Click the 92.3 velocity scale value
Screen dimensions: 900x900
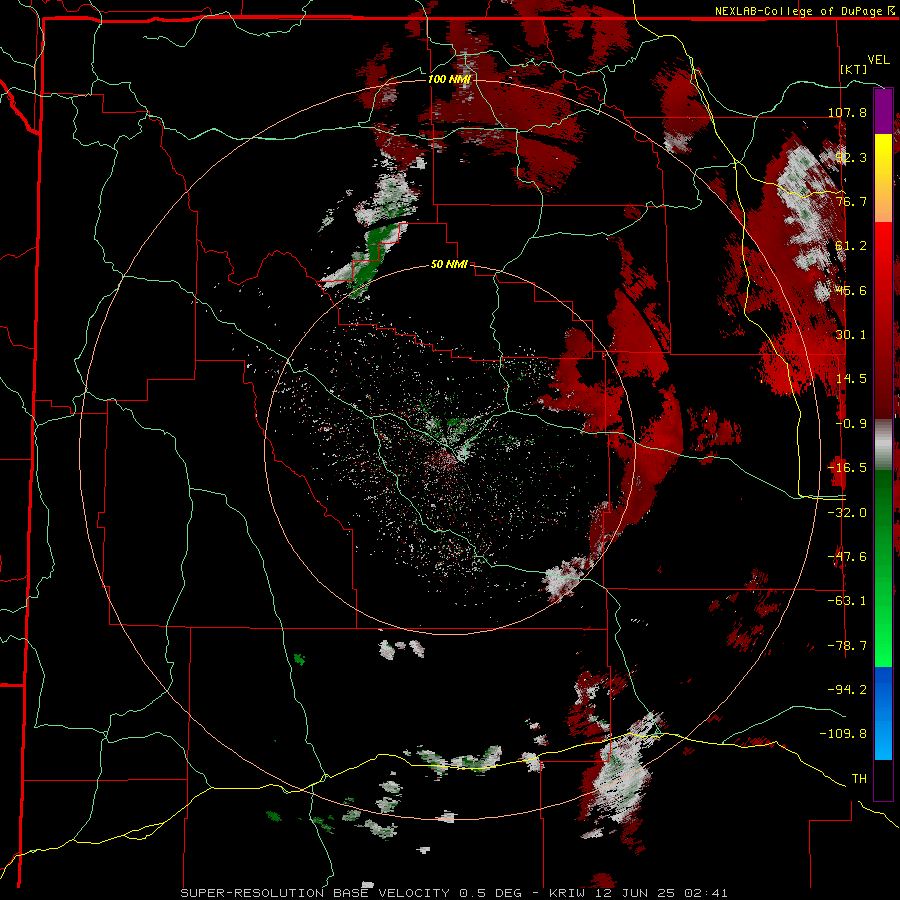pos(851,157)
